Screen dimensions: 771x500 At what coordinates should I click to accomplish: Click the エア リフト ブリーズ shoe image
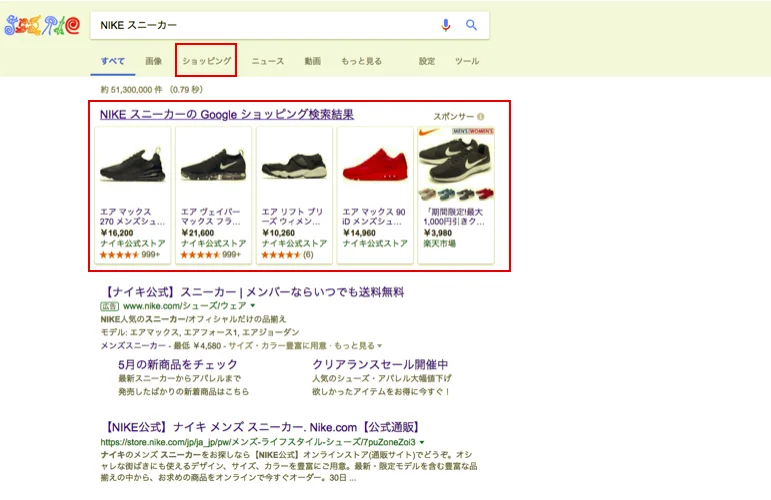(x=294, y=165)
